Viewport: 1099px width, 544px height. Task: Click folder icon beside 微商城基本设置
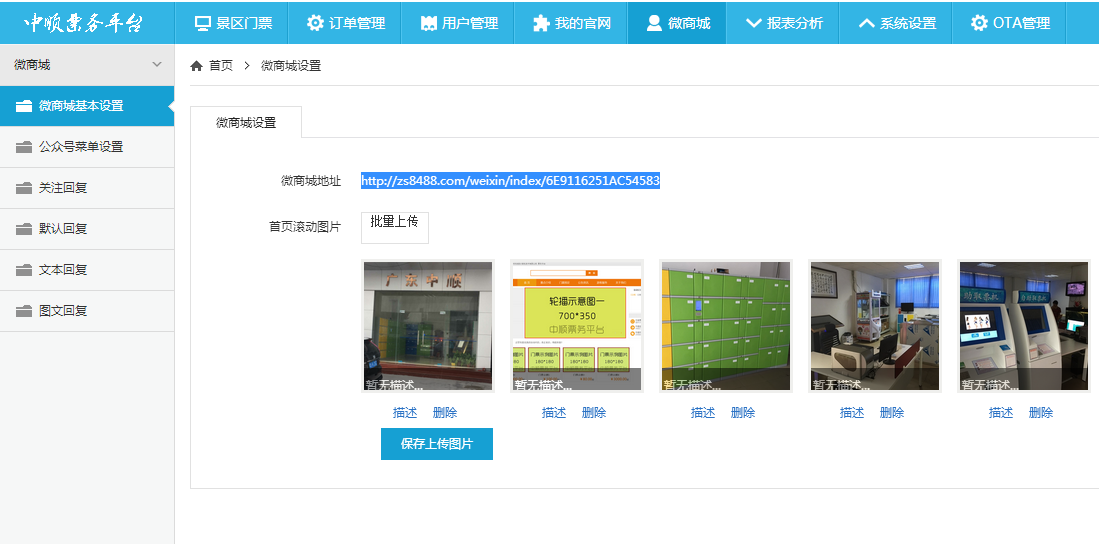pos(24,106)
